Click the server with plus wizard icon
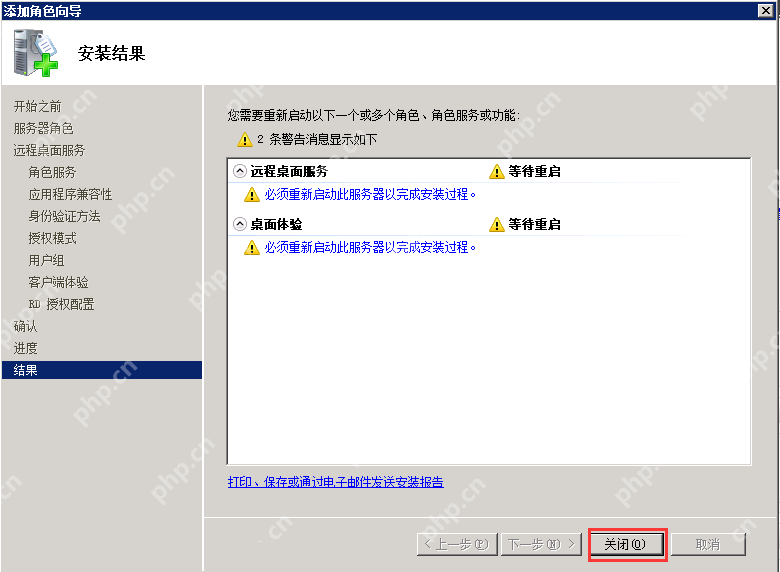This screenshot has width=780, height=572. [36, 53]
